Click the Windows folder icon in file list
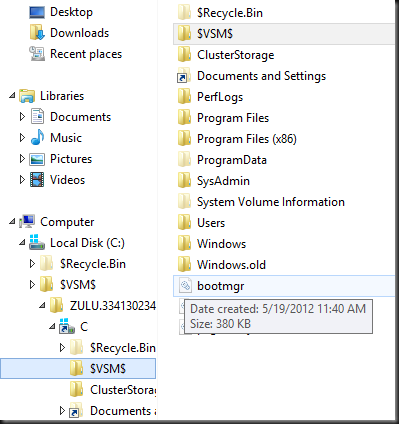 [185, 244]
